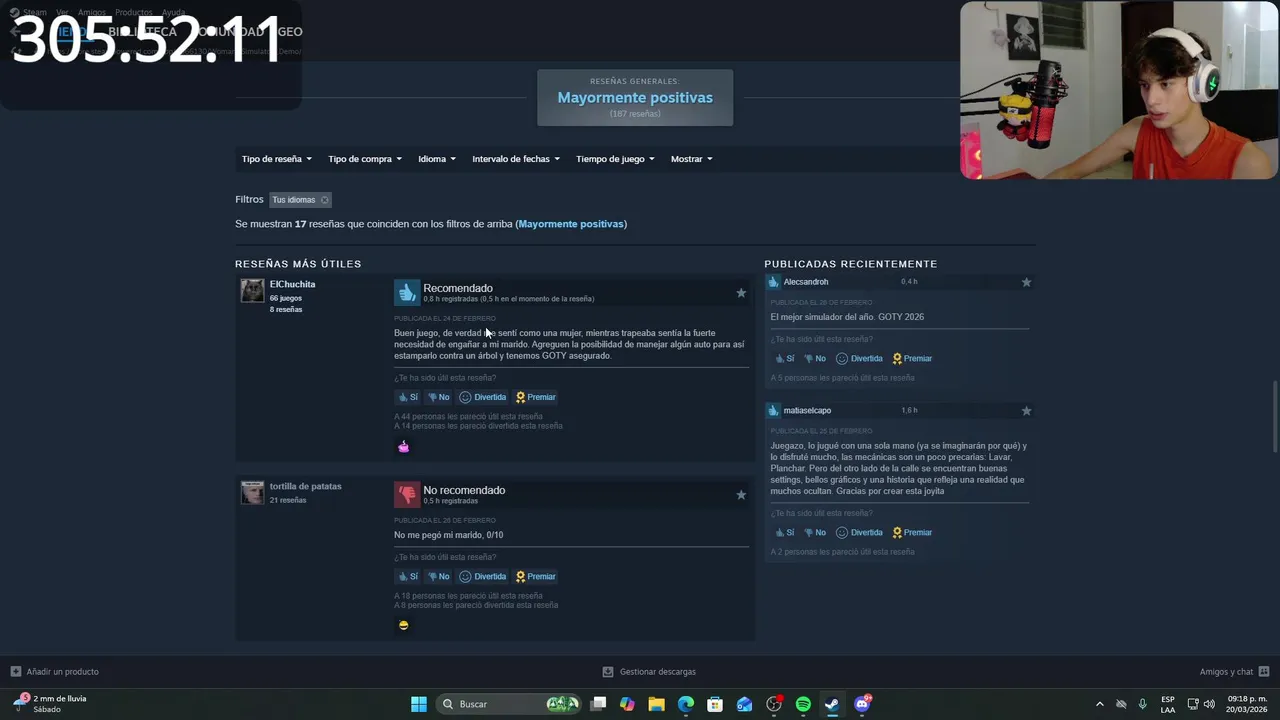Mark matiaselcapo's review as Divertida
This screenshot has height=720, width=1280.
(859, 532)
